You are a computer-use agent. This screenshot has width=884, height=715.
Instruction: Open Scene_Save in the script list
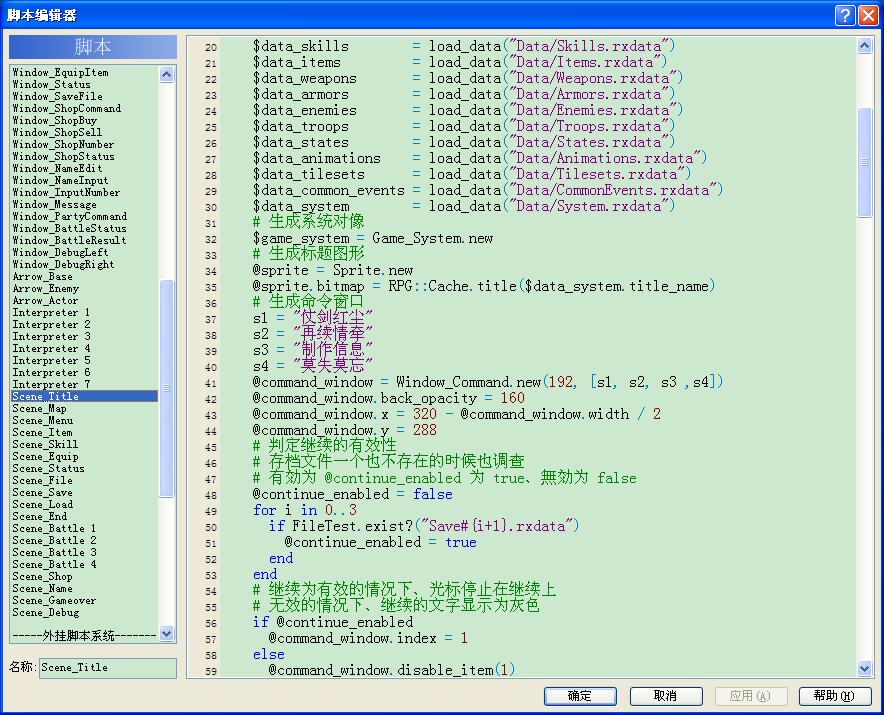42,492
